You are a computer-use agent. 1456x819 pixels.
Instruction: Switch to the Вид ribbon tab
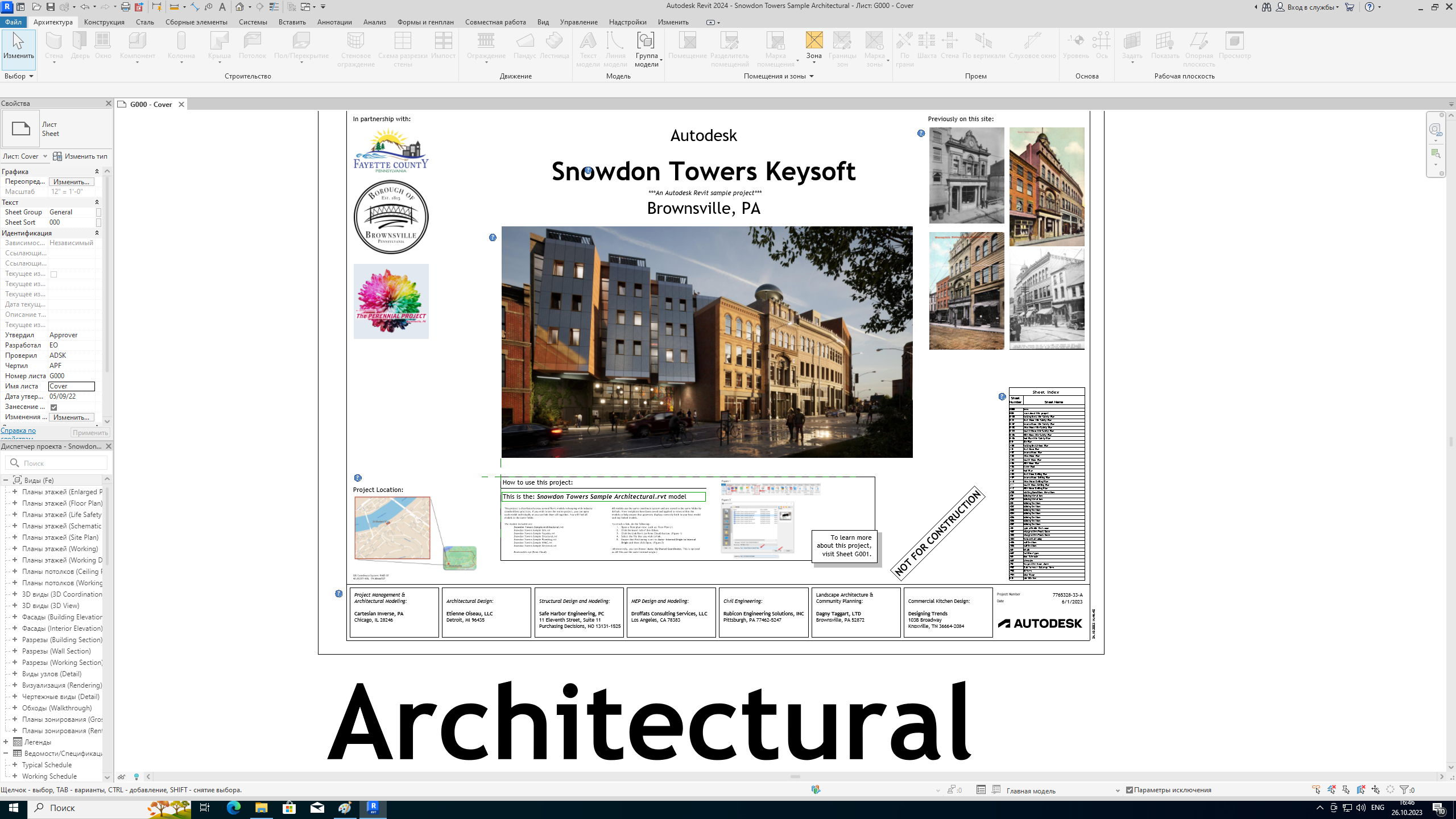(x=543, y=22)
